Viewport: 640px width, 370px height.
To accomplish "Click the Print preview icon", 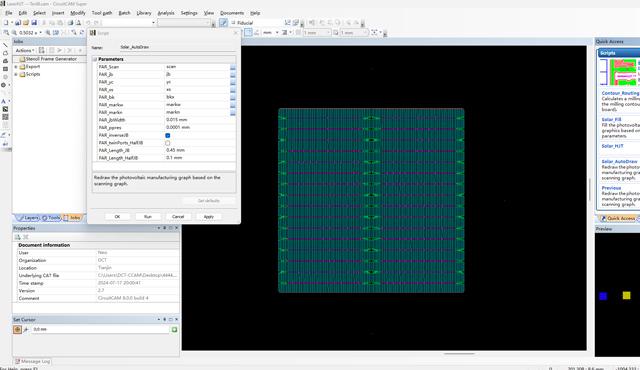I will point(78,23).
